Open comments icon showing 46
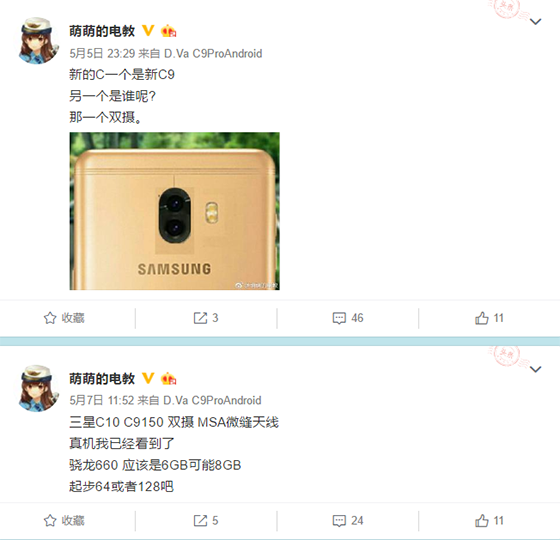The height and width of the screenshot is (540, 560). 339,318
